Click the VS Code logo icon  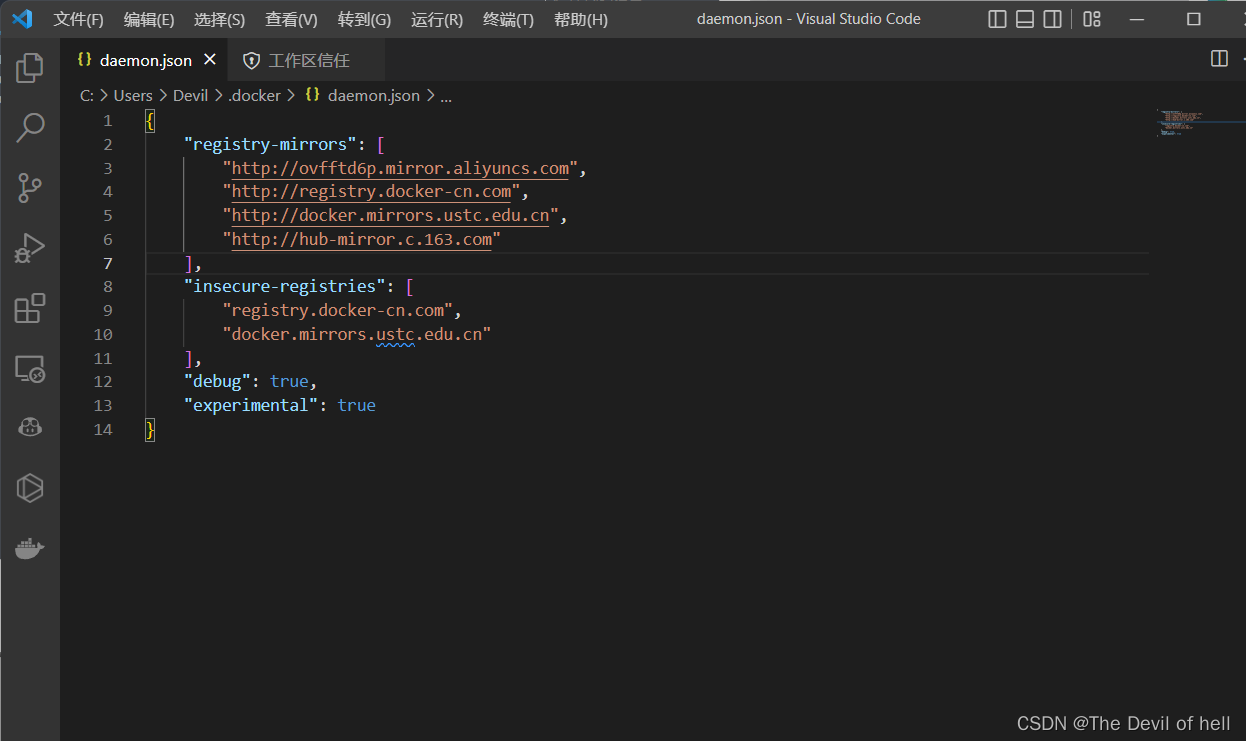(22, 19)
